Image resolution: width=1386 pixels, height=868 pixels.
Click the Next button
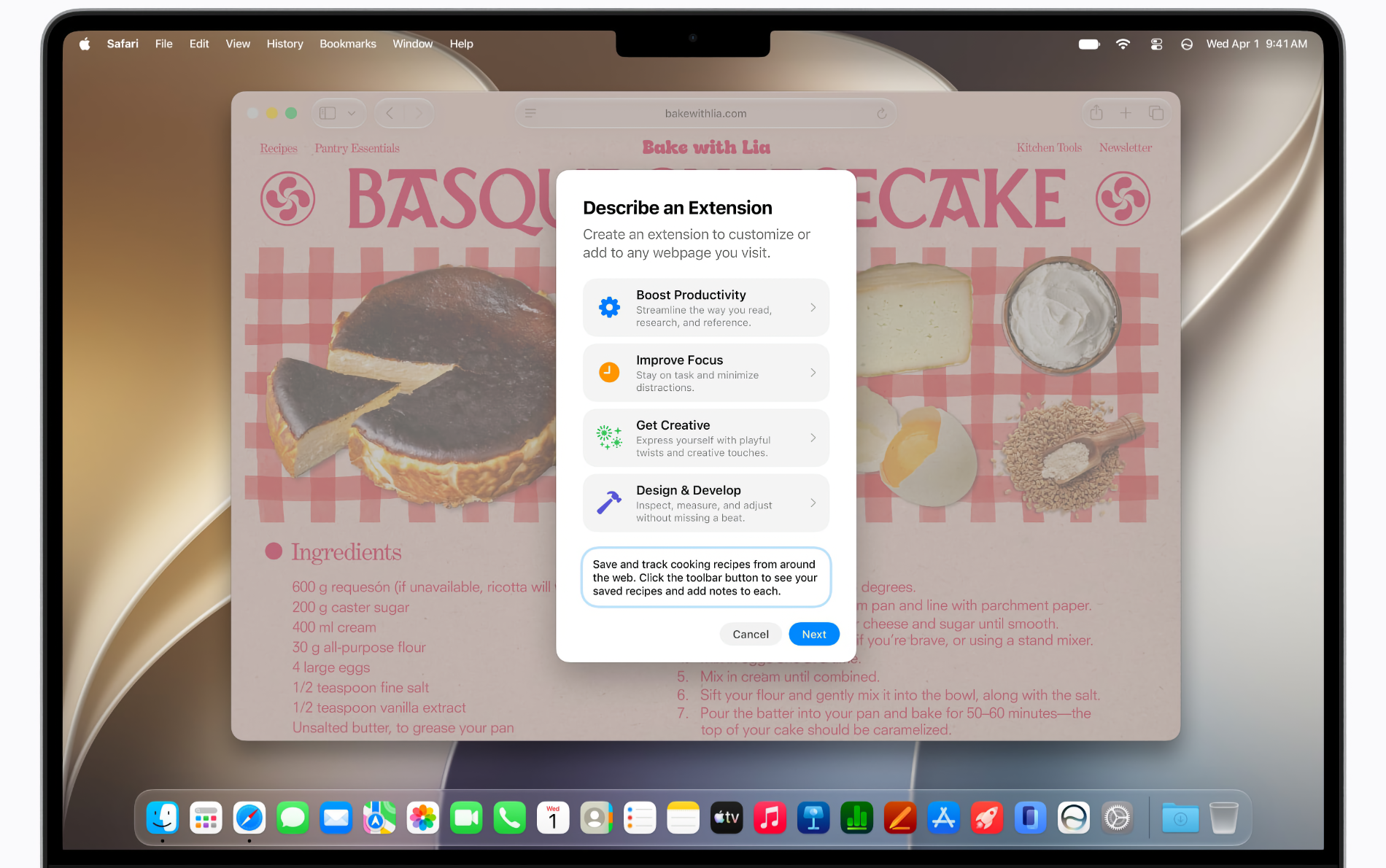[814, 634]
